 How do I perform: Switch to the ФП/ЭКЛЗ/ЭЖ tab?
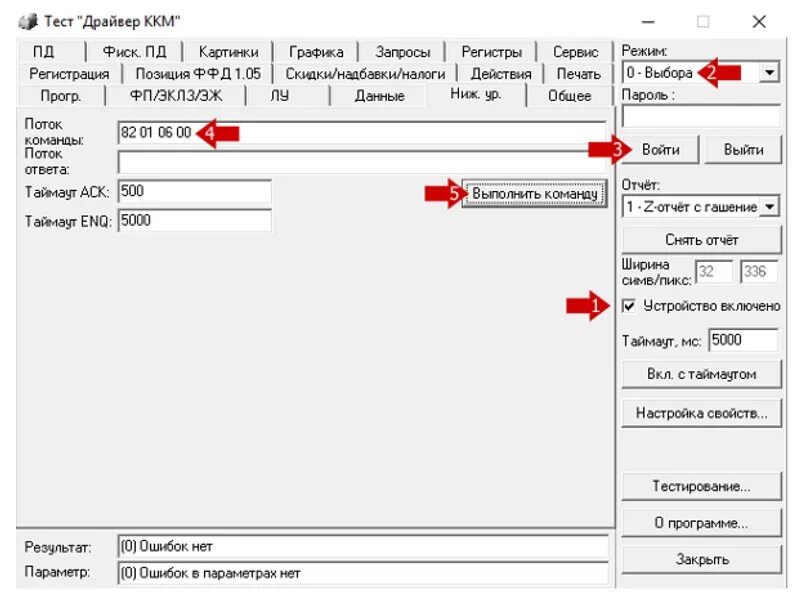(176, 96)
